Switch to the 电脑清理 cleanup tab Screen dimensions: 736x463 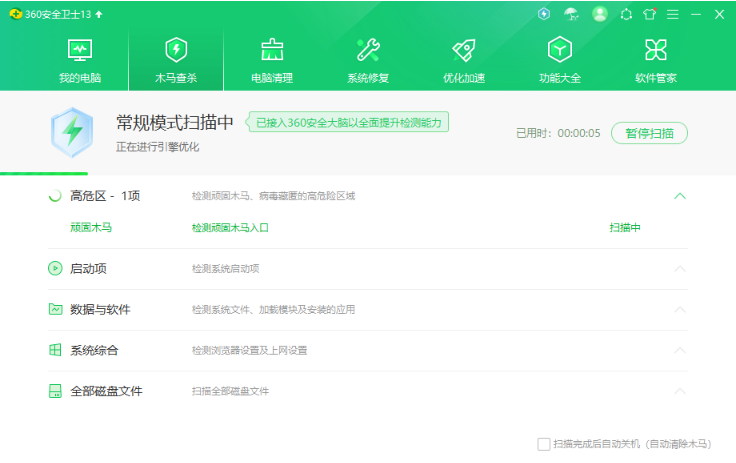pos(272,60)
